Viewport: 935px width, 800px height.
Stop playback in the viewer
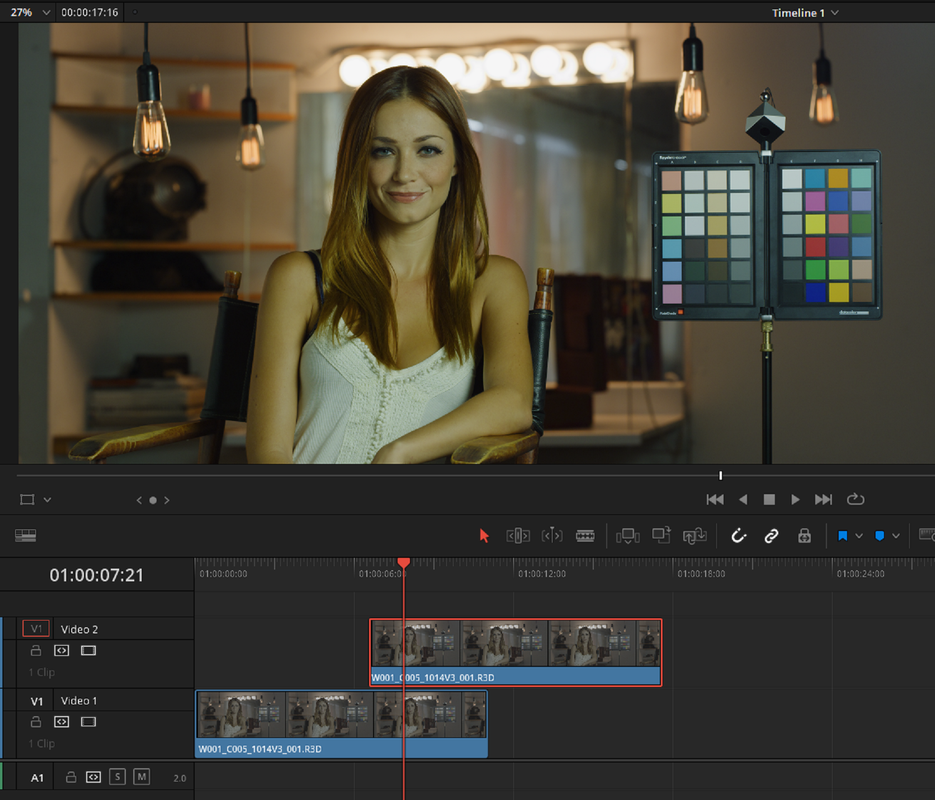click(769, 500)
